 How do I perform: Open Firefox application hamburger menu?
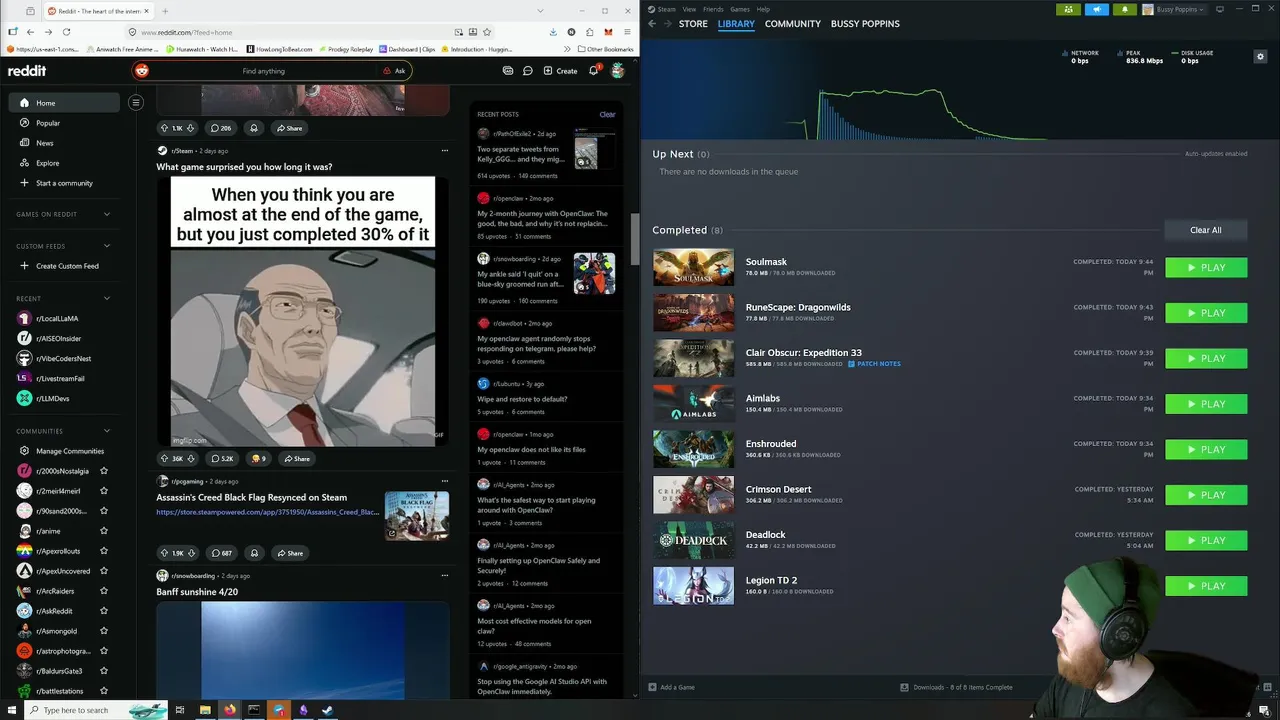tap(625, 32)
